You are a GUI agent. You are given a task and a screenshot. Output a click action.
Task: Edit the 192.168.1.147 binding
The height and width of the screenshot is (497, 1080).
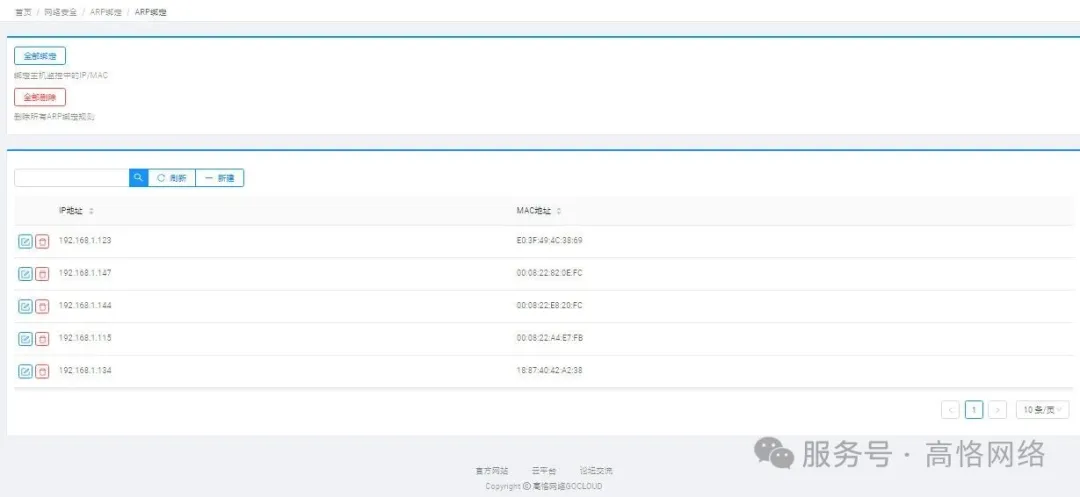pos(25,274)
